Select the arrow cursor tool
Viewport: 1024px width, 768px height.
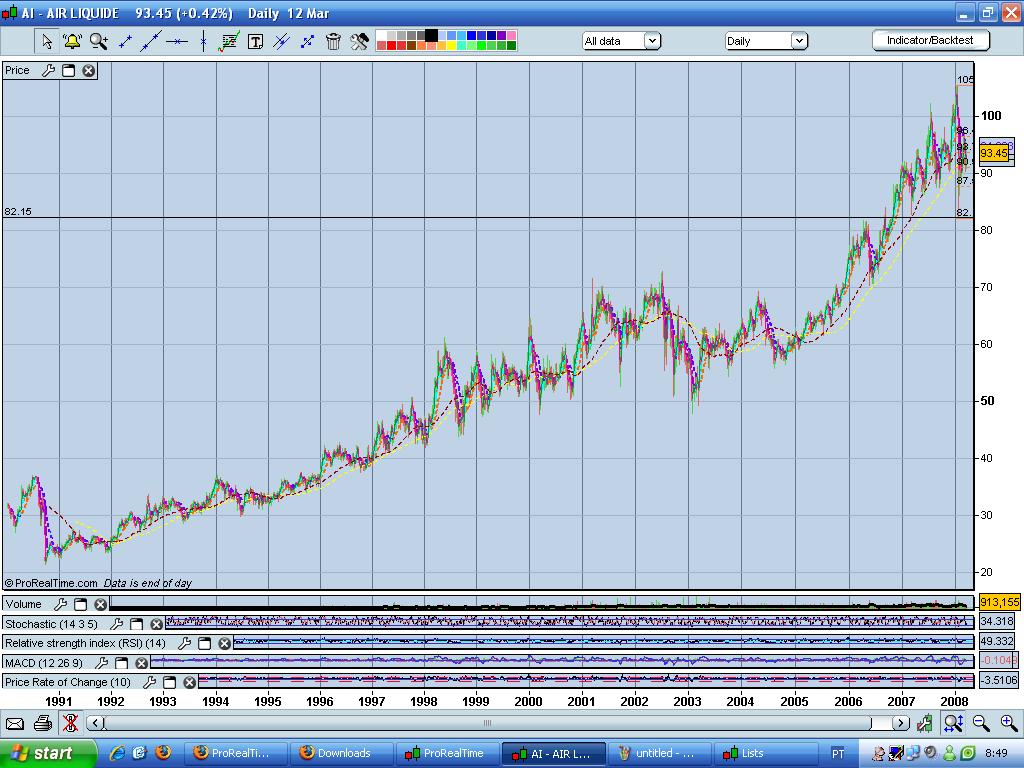(46, 41)
